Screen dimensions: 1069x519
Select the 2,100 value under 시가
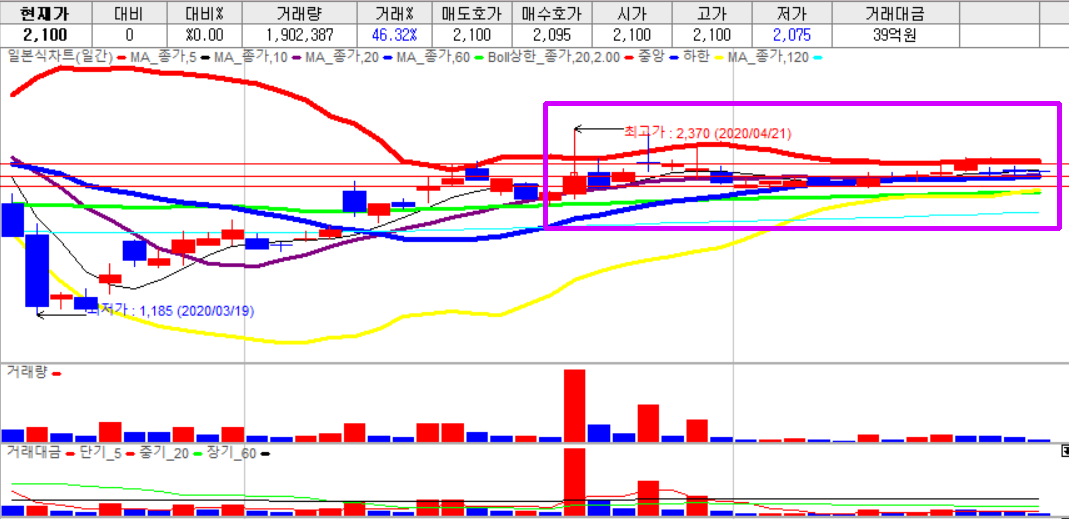tap(631, 35)
